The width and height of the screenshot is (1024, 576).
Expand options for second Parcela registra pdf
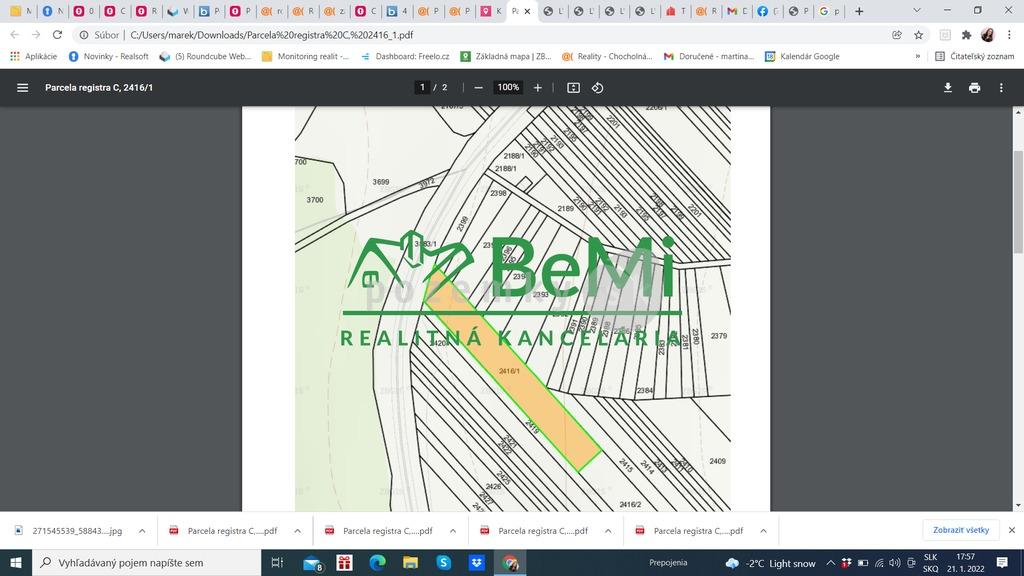[x=453, y=531]
